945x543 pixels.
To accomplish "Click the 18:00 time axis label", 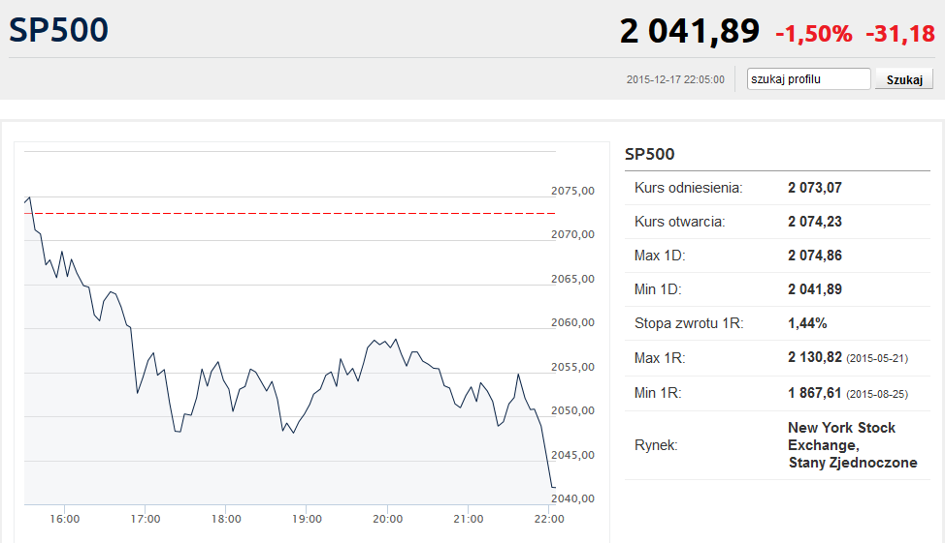I will 226,519.
